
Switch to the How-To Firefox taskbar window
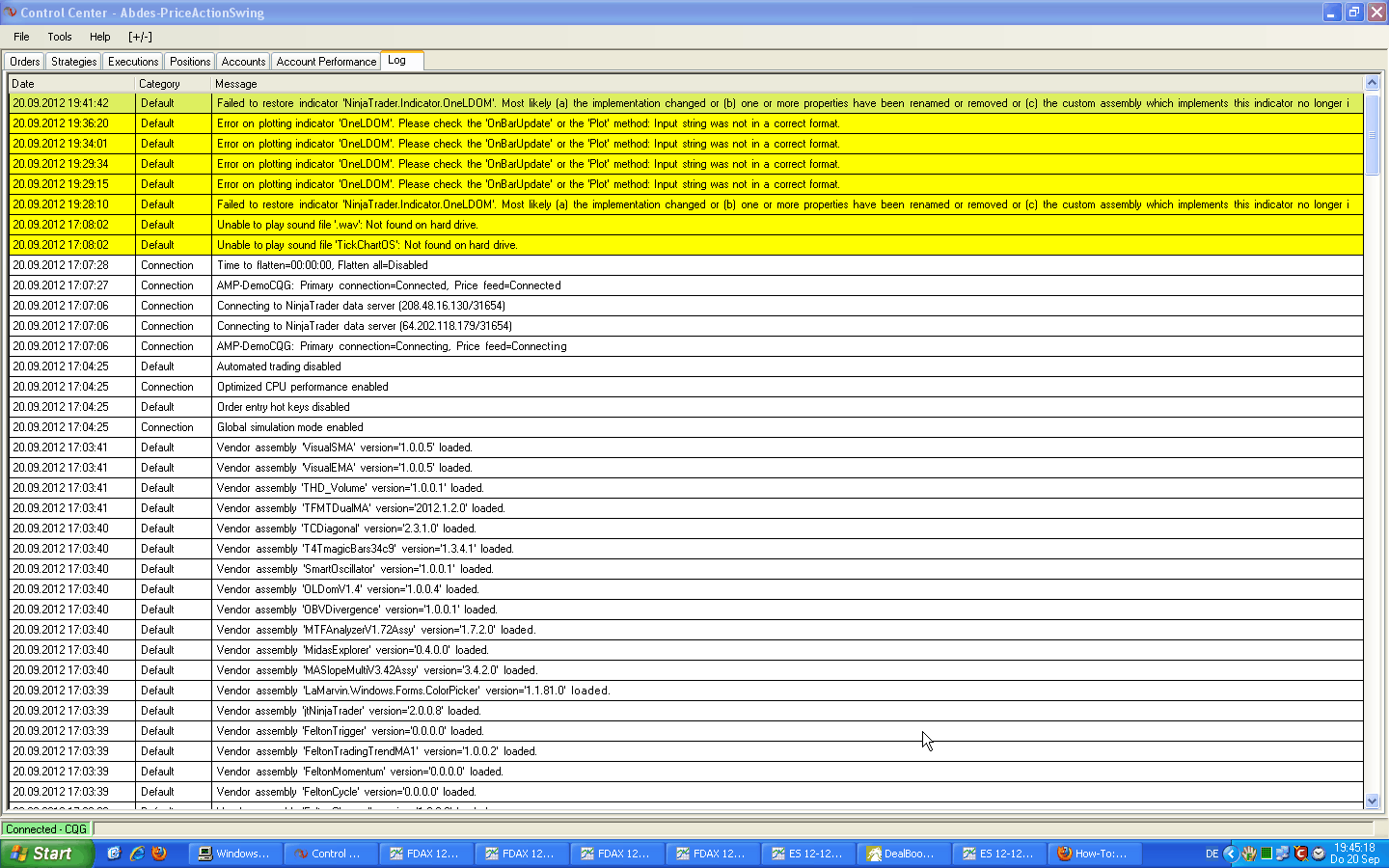click(1095, 854)
